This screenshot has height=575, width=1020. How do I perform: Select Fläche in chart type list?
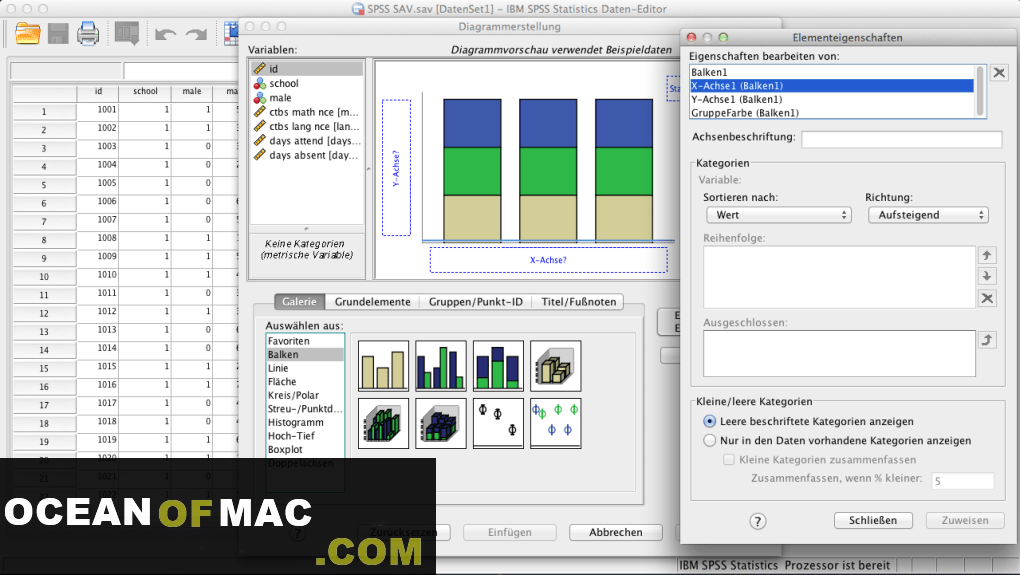[305, 382]
